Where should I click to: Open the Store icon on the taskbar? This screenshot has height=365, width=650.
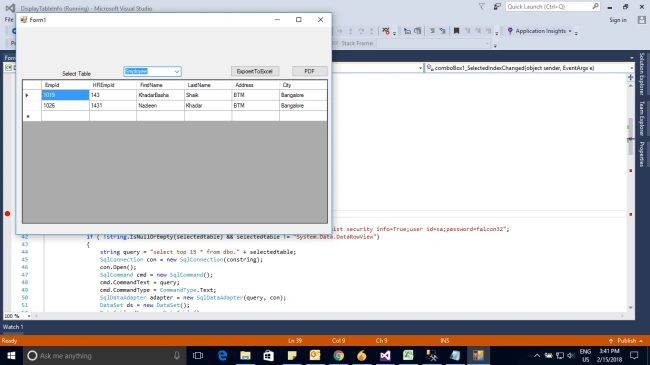coord(269,355)
